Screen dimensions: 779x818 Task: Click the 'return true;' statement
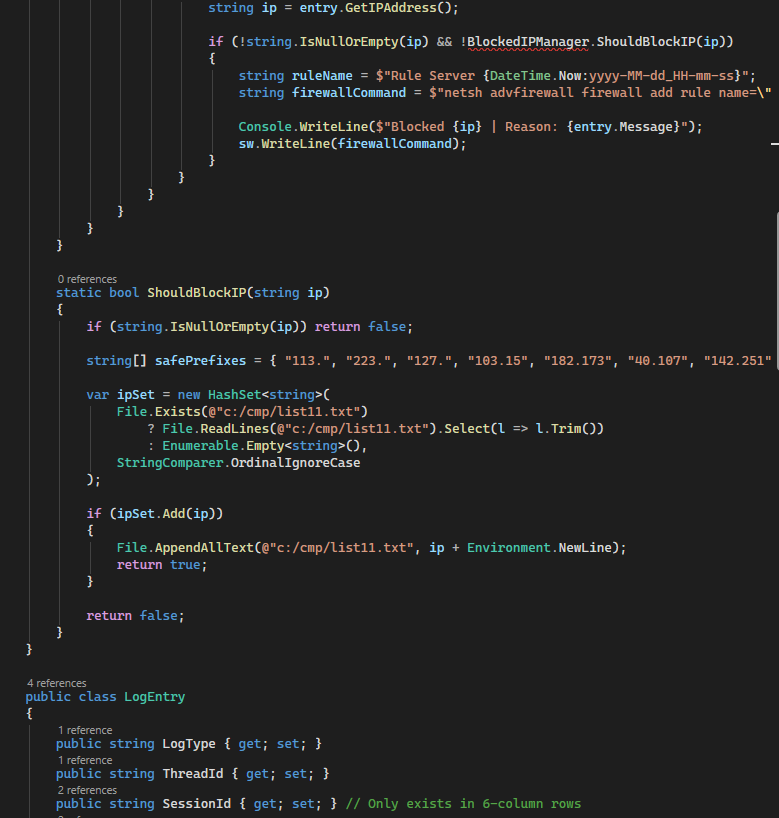pos(162,565)
